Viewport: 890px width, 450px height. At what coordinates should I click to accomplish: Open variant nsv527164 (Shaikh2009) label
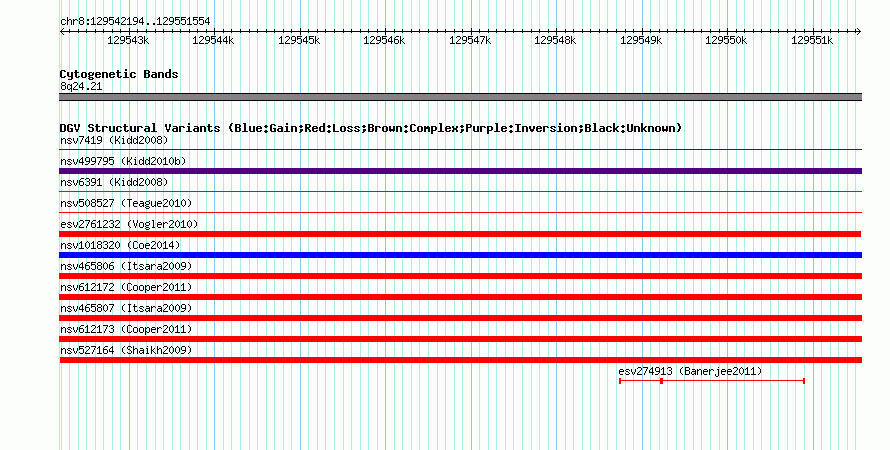pos(126,350)
